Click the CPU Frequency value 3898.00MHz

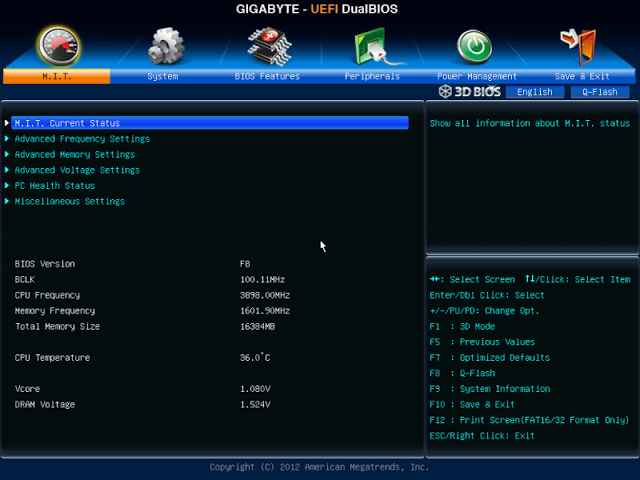265,295
